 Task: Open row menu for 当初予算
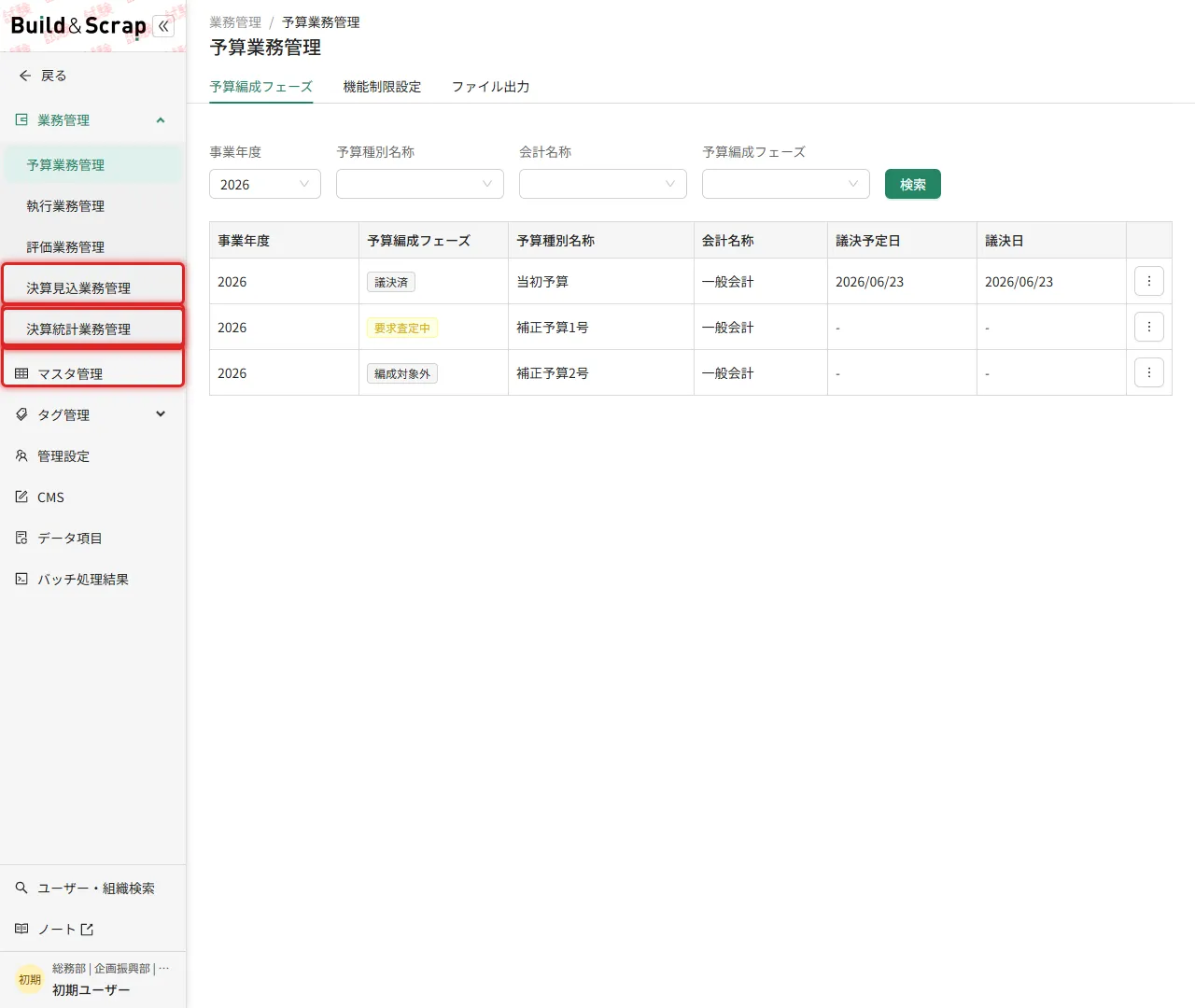(x=1149, y=281)
